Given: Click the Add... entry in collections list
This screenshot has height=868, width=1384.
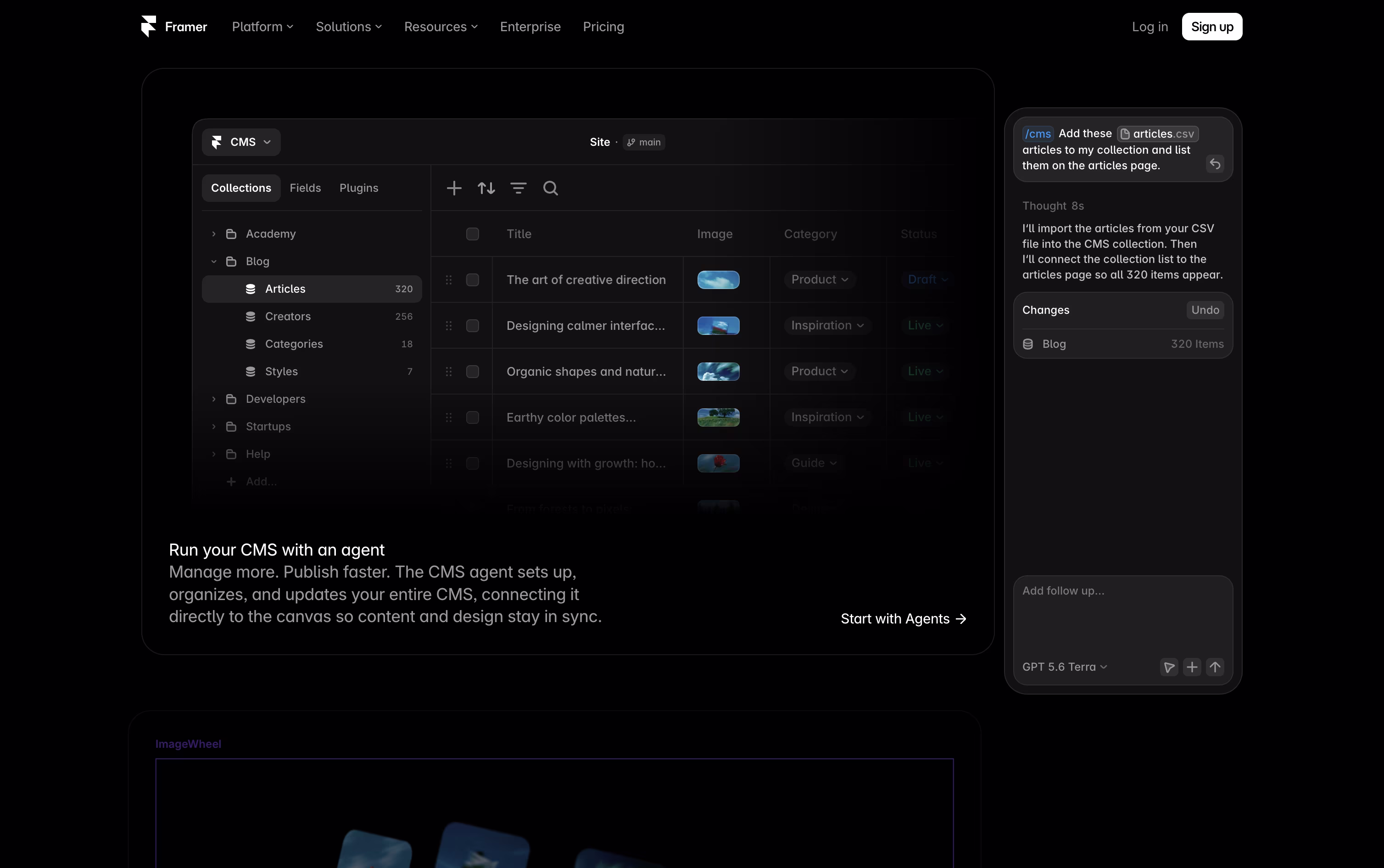Looking at the screenshot, I should 252,482.
